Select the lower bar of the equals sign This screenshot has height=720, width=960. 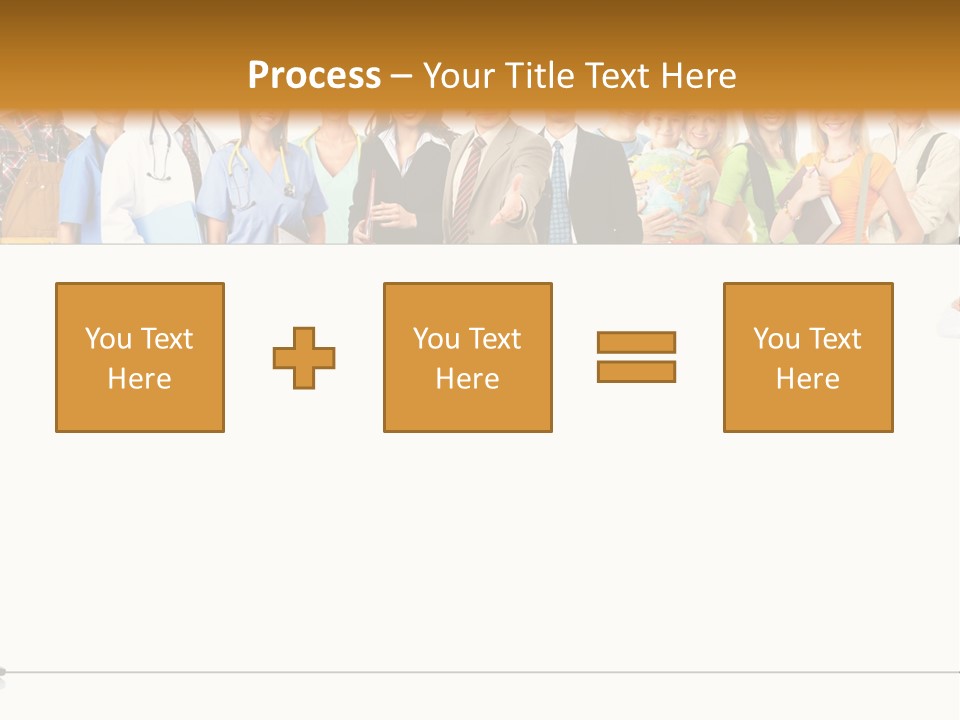(x=636, y=371)
